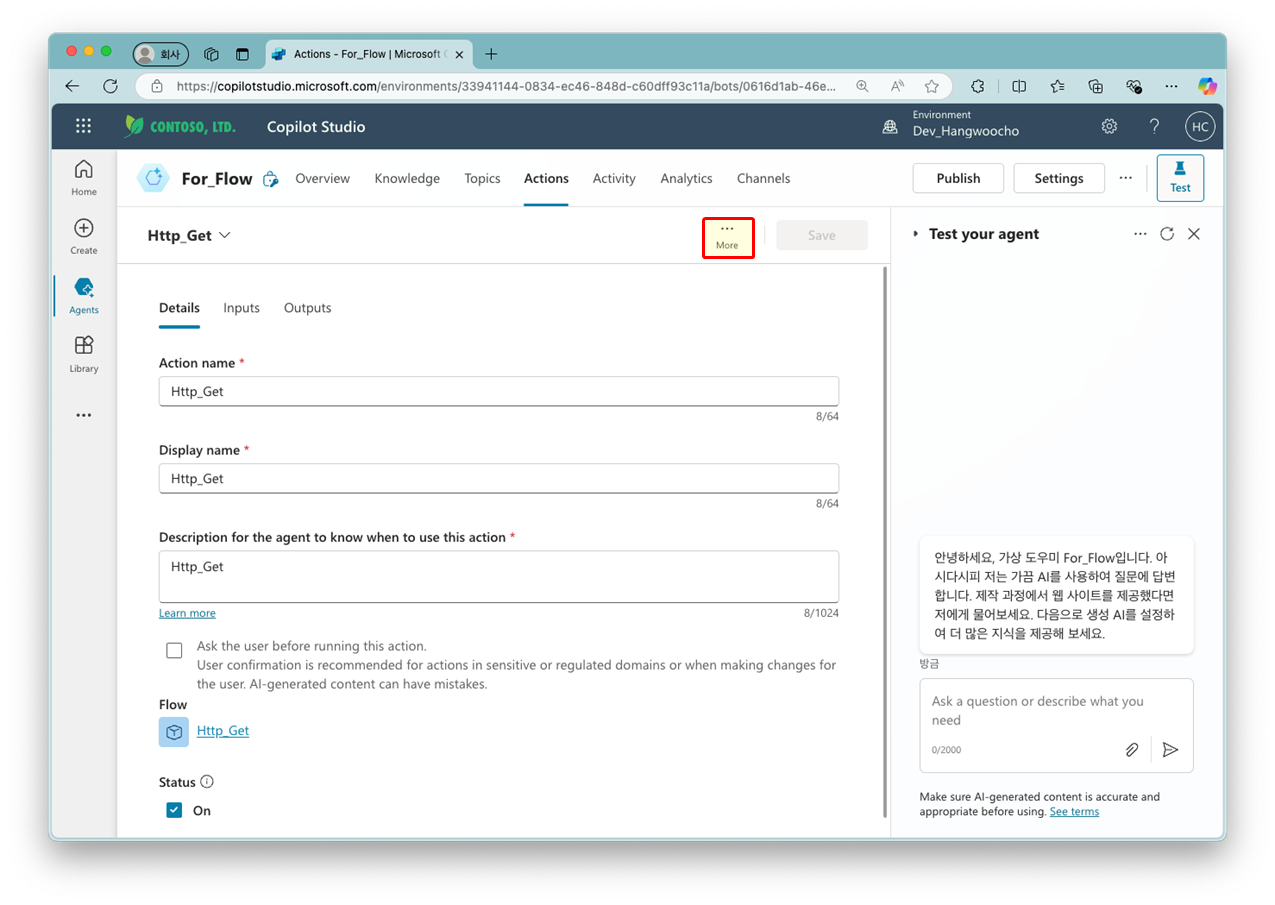This screenshot has height=905, width=1275.
Task: Go to Home in the sidebar
Action: [84, 177]
